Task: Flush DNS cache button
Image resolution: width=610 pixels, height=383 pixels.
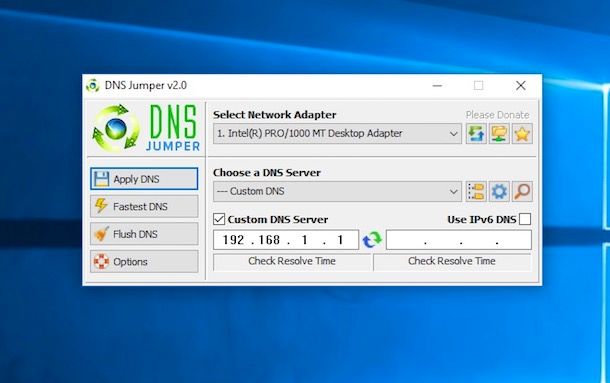Action: pos(144,234)
